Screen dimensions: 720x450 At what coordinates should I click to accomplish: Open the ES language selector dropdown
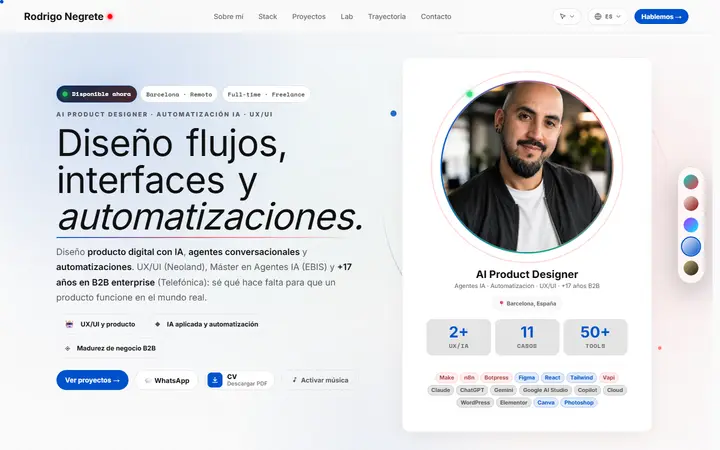[607, 17]
